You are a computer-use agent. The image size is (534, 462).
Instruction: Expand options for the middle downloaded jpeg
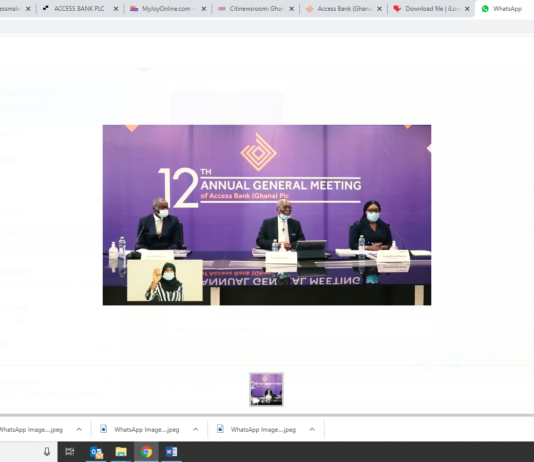click(x=195, y=429)
